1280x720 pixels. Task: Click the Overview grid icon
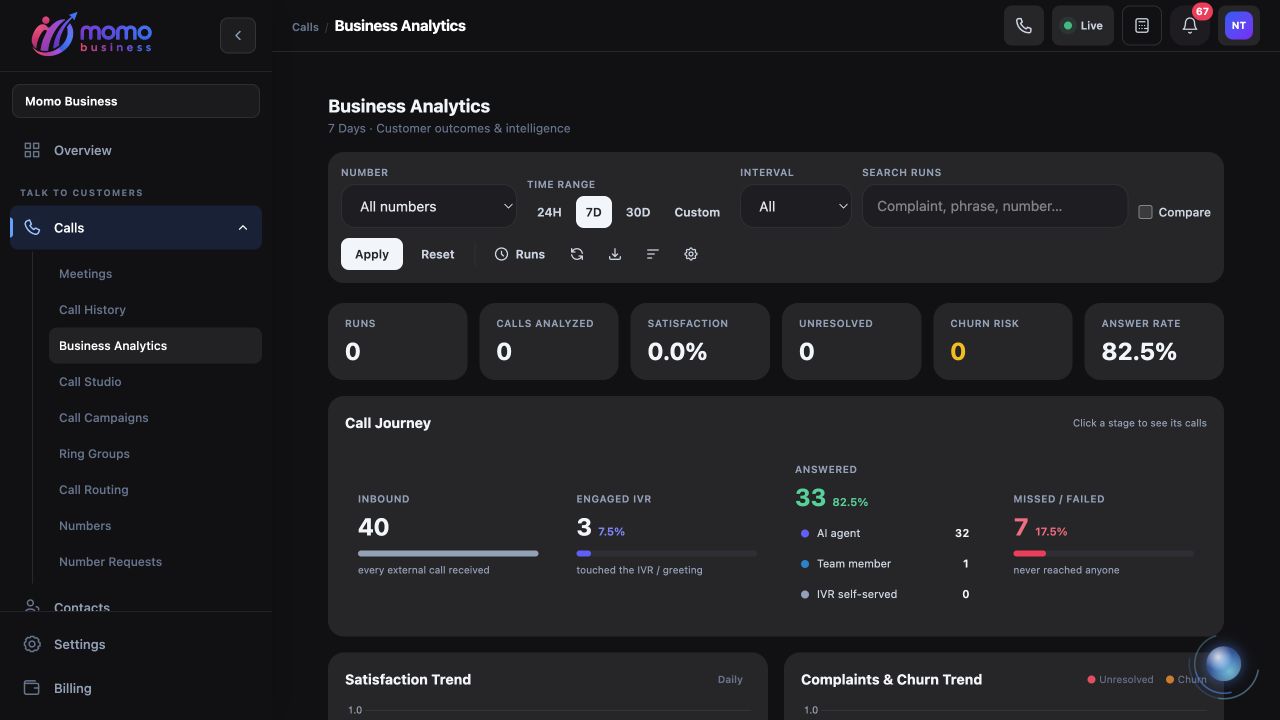click(32, 150)
